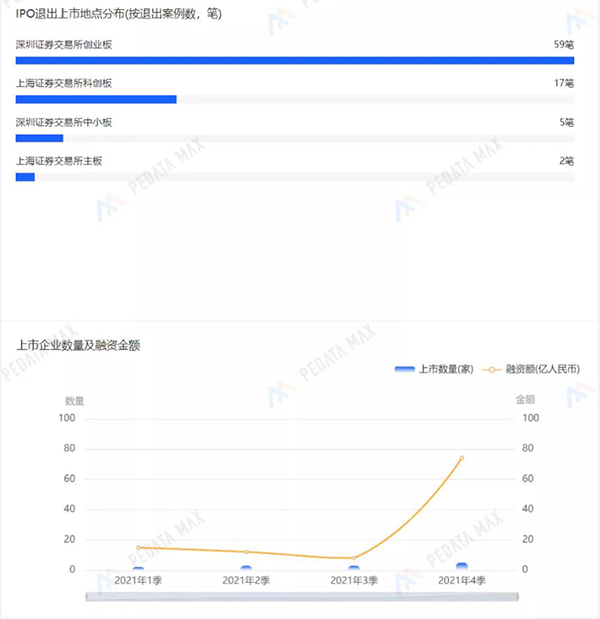
Task: Click the 2021年4季 listing count bar
Action: 462,567
